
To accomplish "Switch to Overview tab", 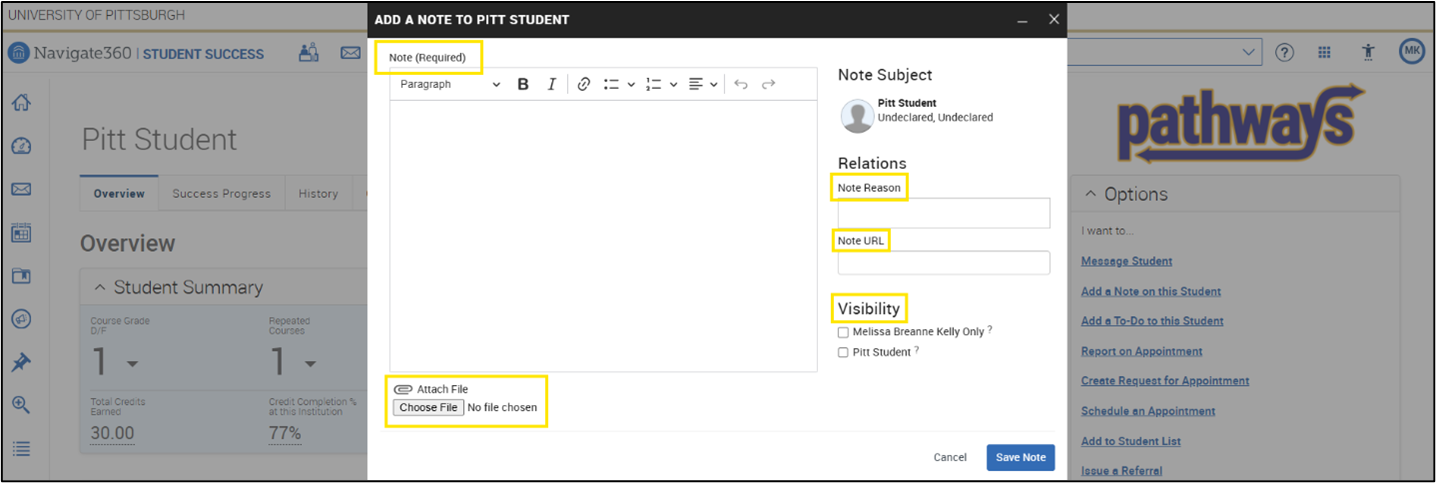I will click(119, 194).
